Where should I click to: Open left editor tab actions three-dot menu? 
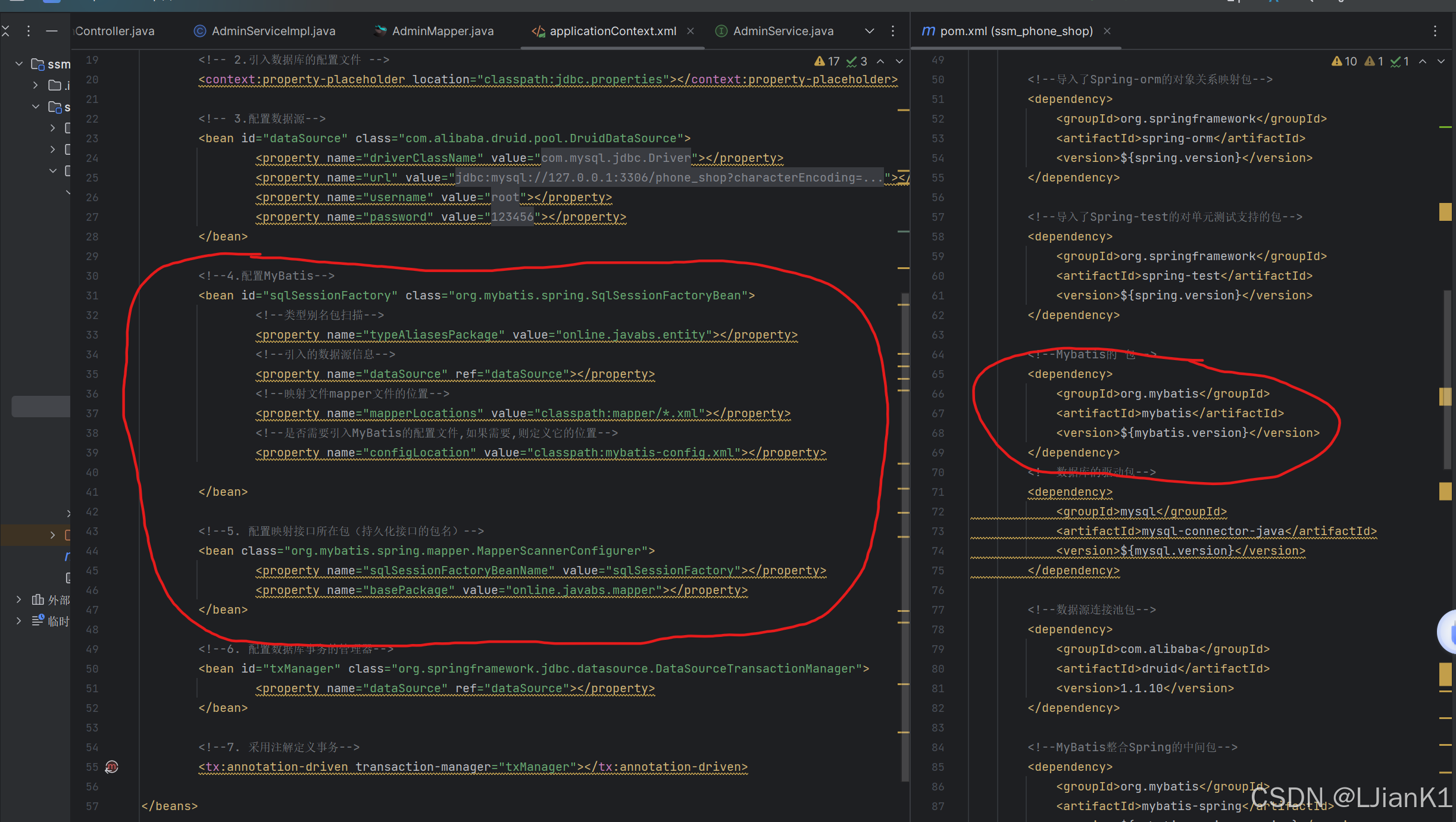893,31
